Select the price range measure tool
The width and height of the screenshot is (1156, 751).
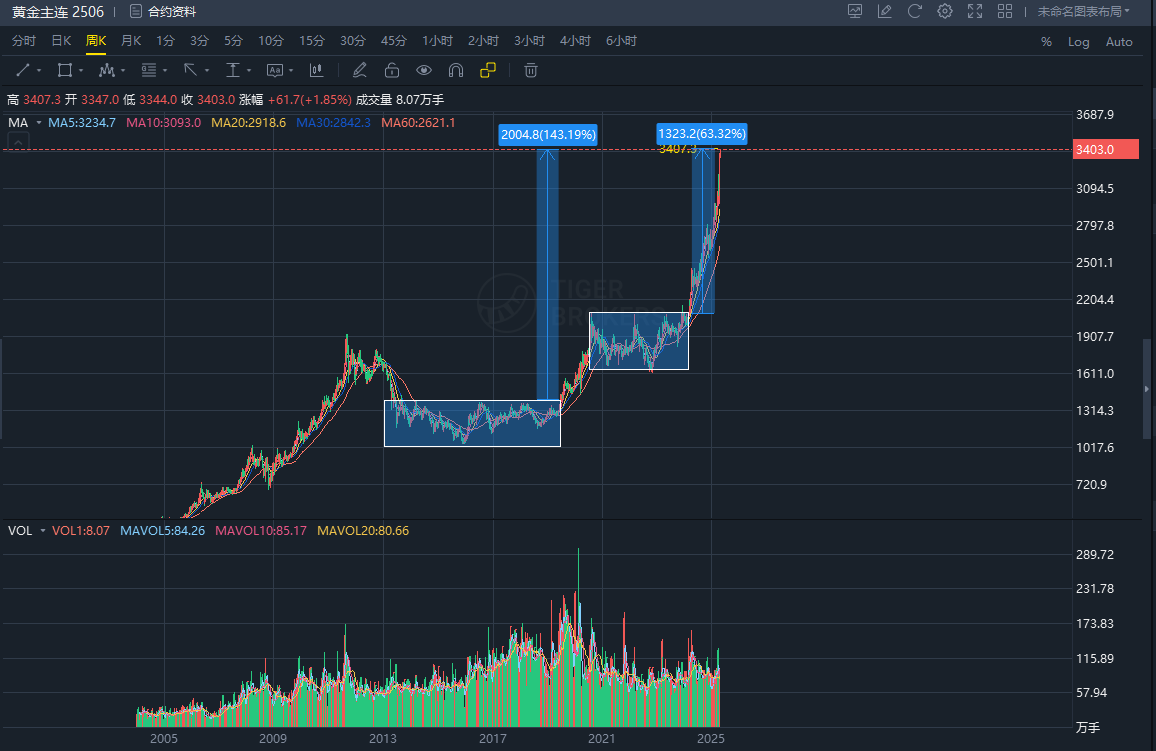pyautogui.click(x=233, y=70)
